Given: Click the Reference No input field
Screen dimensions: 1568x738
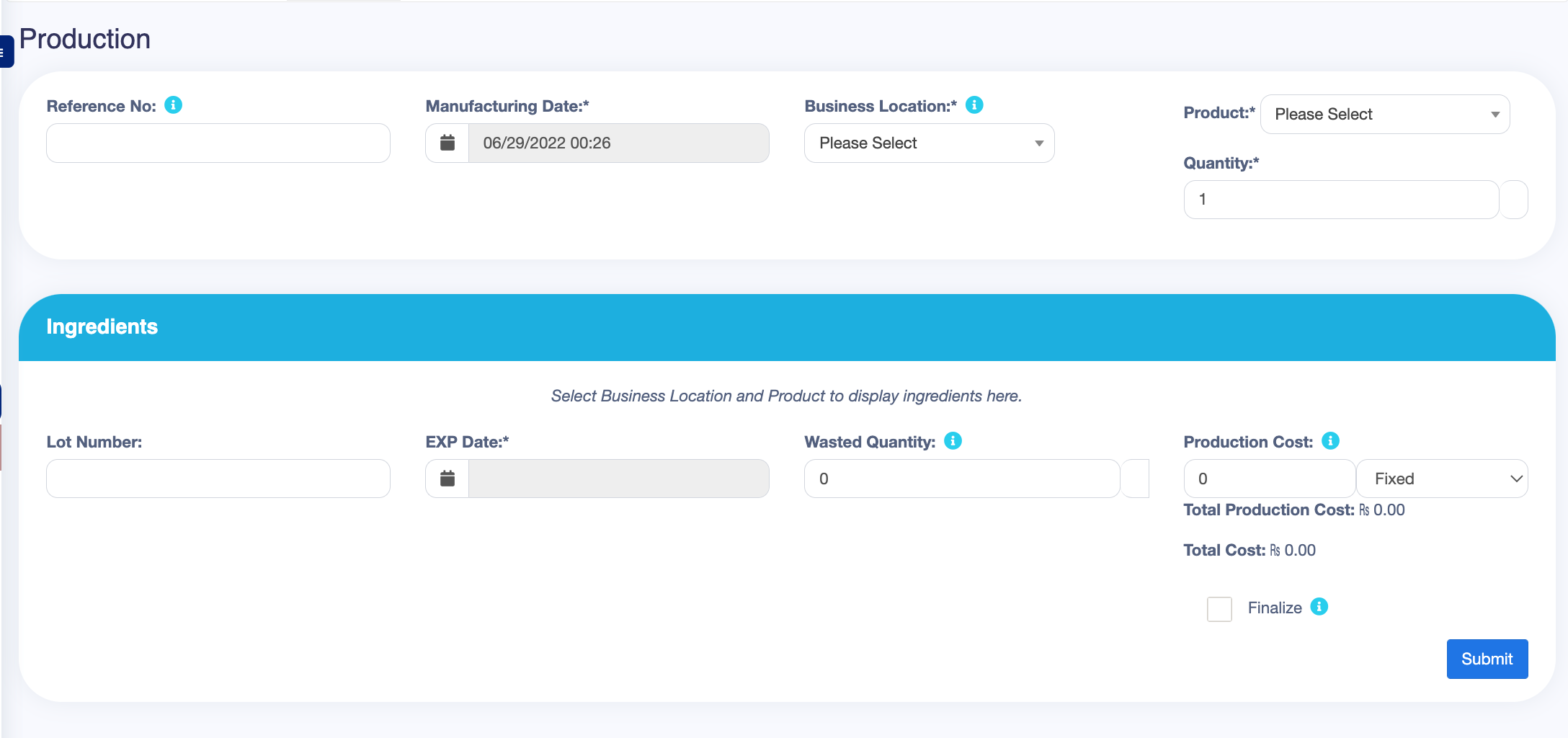Looking at the screenshot, I should click(218, 143).
